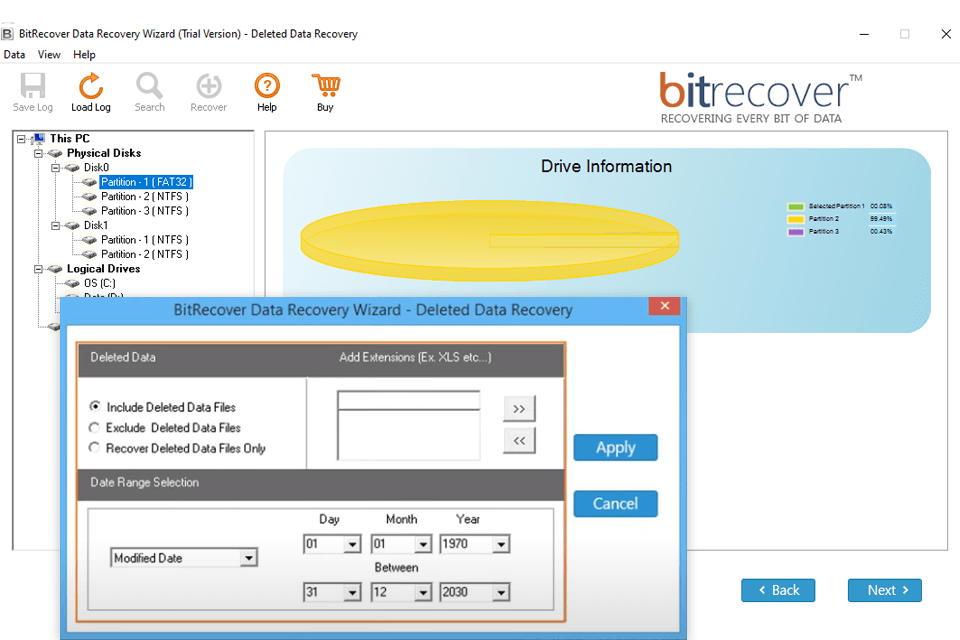This screenshot has width=960, height=640.
Task: Click the Logical Drives drive icon
Action: point(55,269)
